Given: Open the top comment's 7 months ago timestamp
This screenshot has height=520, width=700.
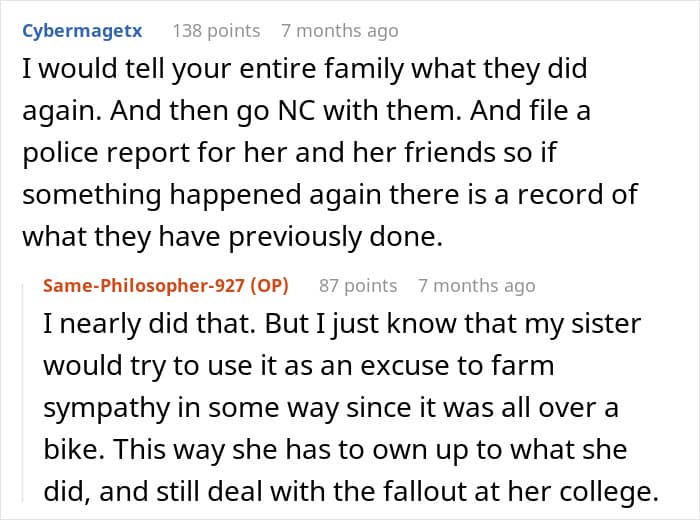Looking at the screenshot, I should coord(340,31).
